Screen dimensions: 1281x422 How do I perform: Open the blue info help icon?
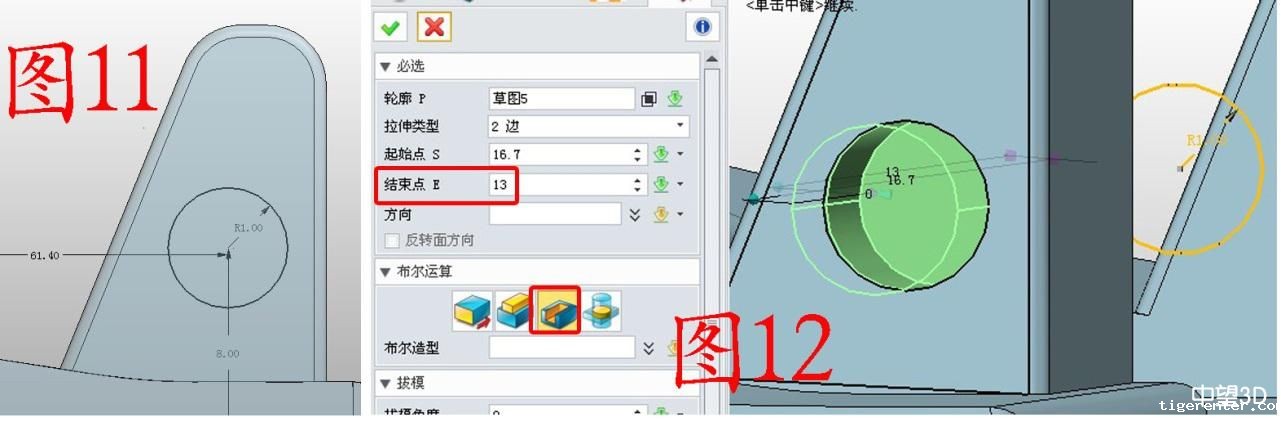(703, 26)
